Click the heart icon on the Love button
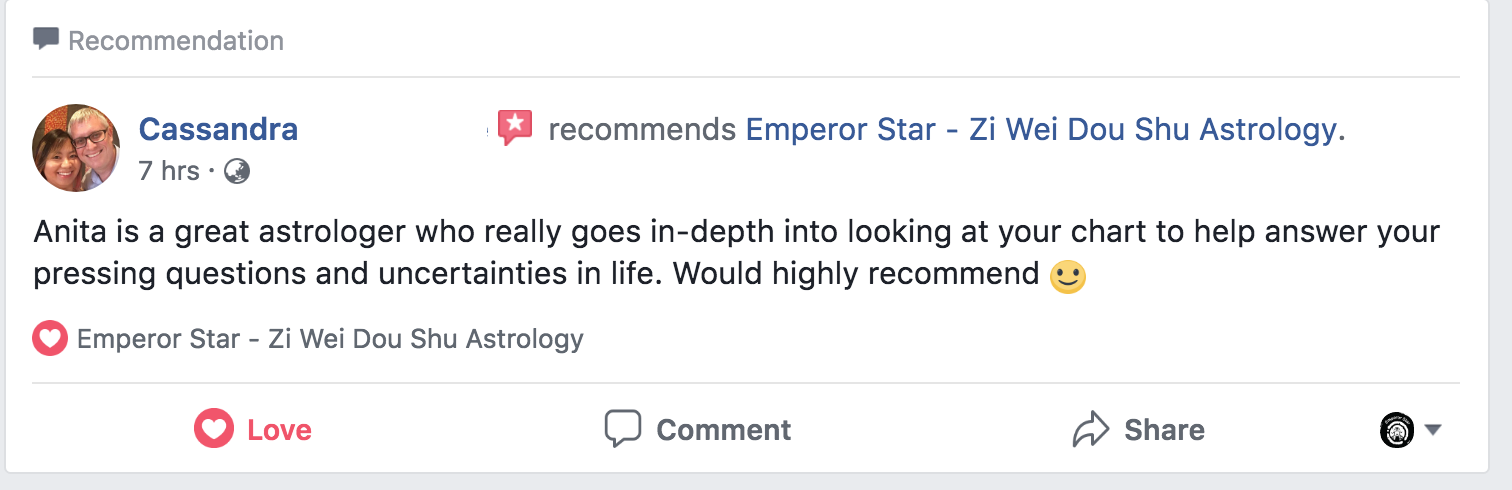This screenshot has width=1512, height=490. [213, 430]
